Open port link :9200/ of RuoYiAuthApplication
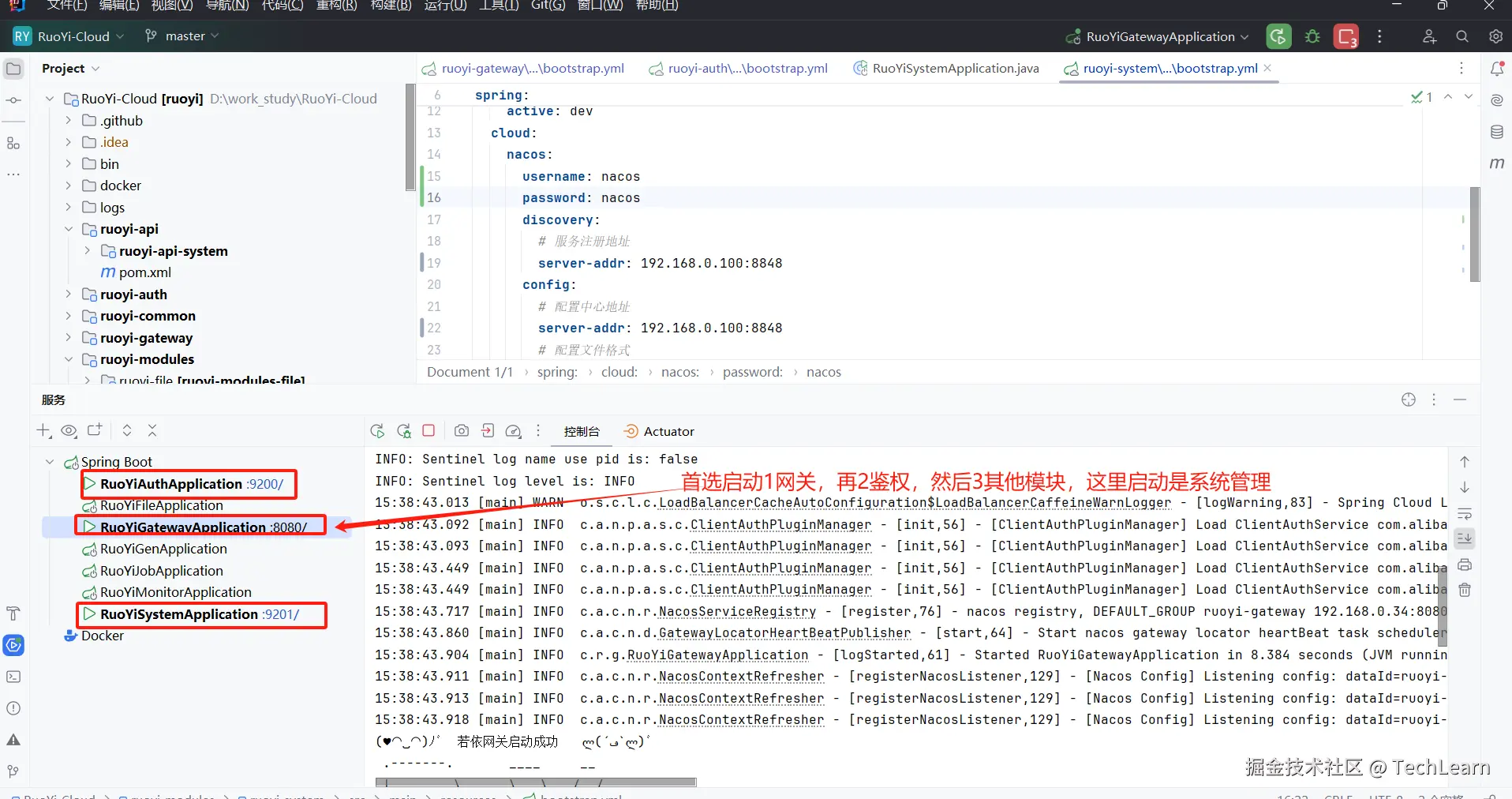 pyautogui.click(x=266, y=484)
